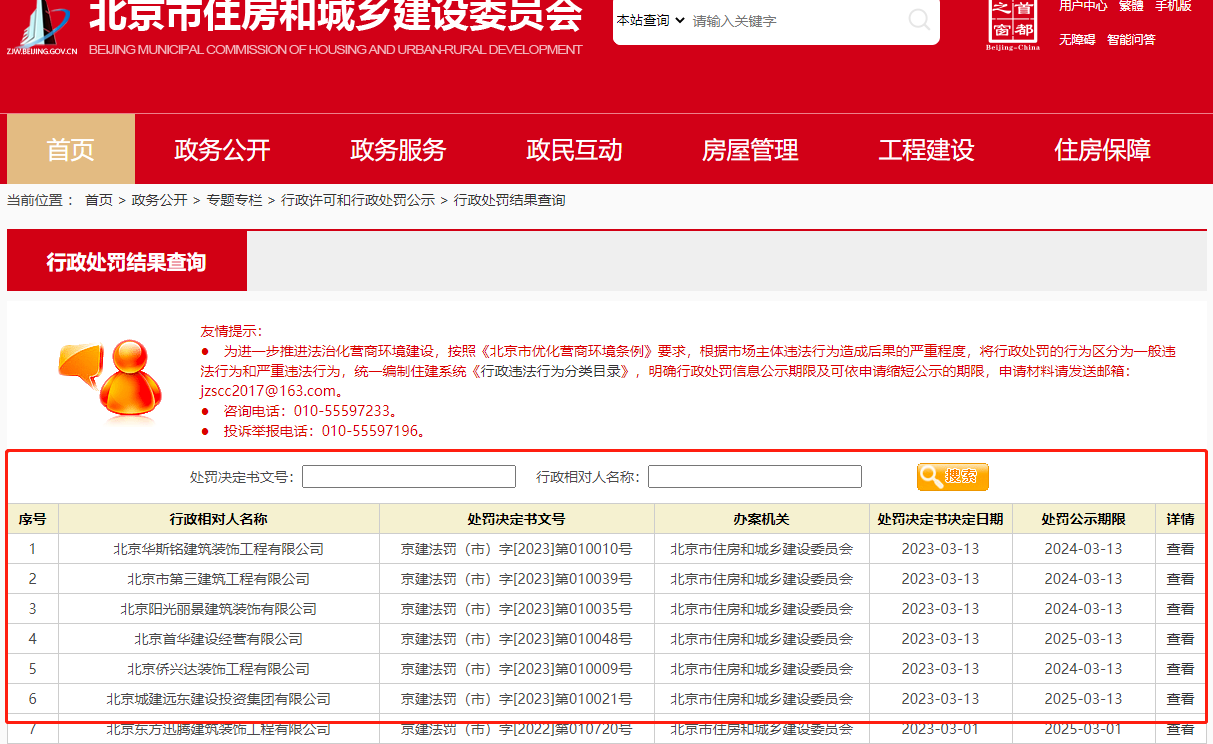The height and width of the screenshot is (744, 1213).
Task: Open the 无障碍 accessibility link
Action: pyautogui.click(x=1077, y=40)
